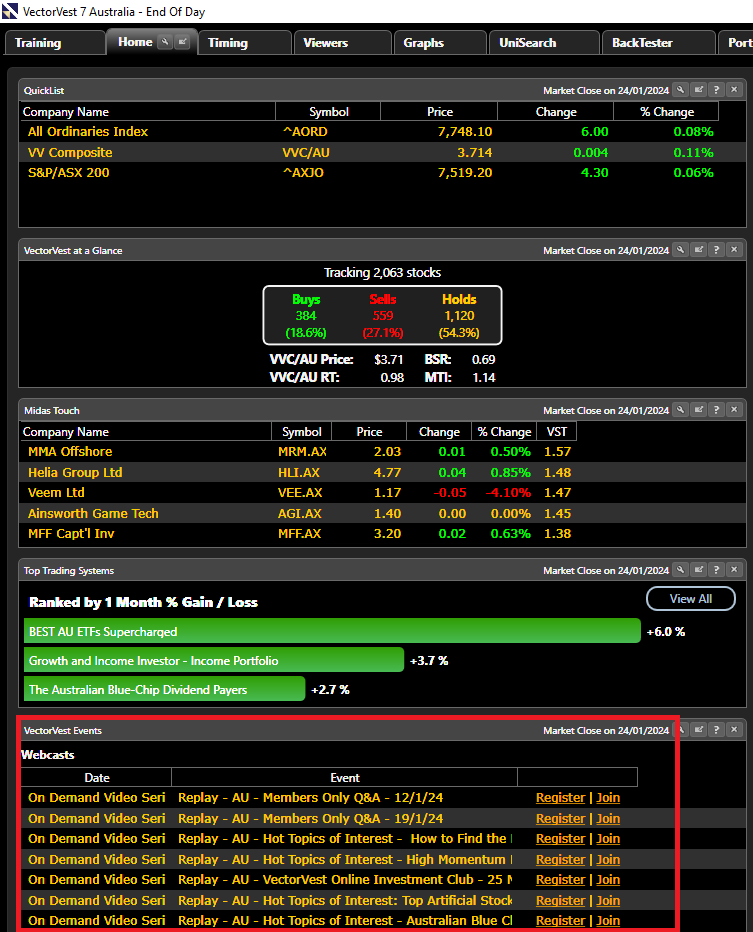This screenshot has height=932, width=753.
Task: Show help for VectorVest Events panel
Action: (x=717, y=729)
